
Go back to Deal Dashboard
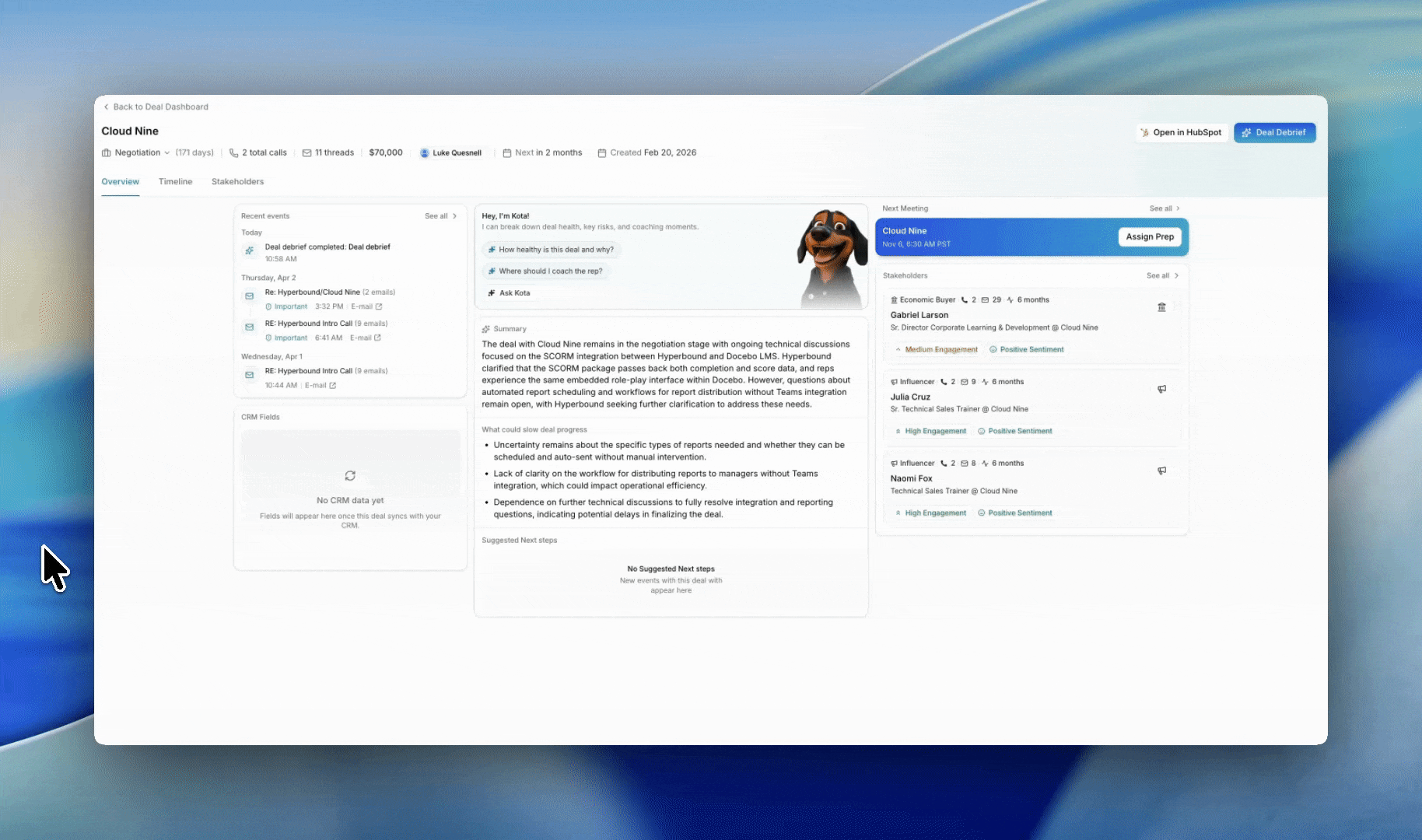pos(156,107)
